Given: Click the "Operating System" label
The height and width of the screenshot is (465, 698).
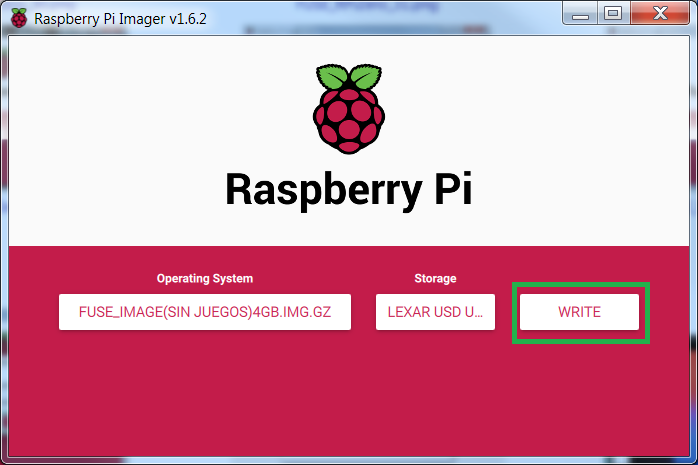Looking at the screenshot, I should pyautogui.click(x=205, y=279).
